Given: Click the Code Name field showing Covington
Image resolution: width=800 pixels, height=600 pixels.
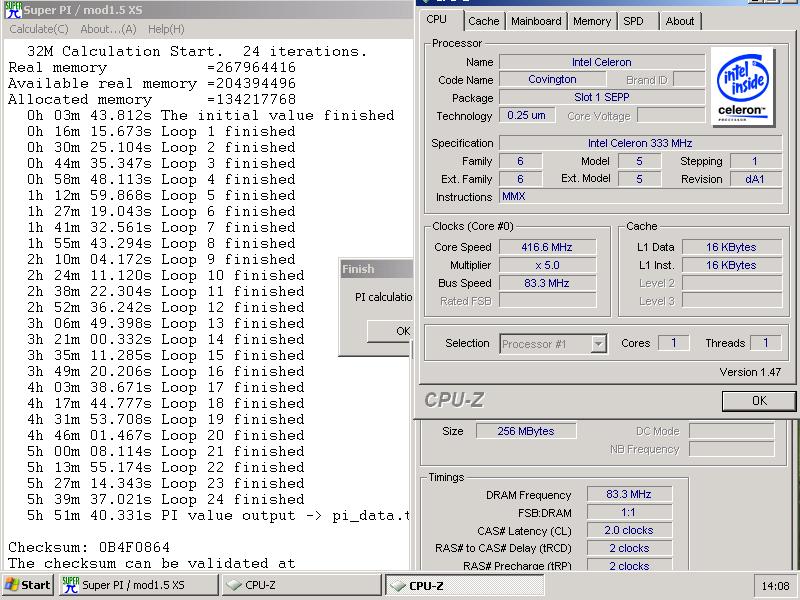Looking at the screenshot, I should point(553,80).
